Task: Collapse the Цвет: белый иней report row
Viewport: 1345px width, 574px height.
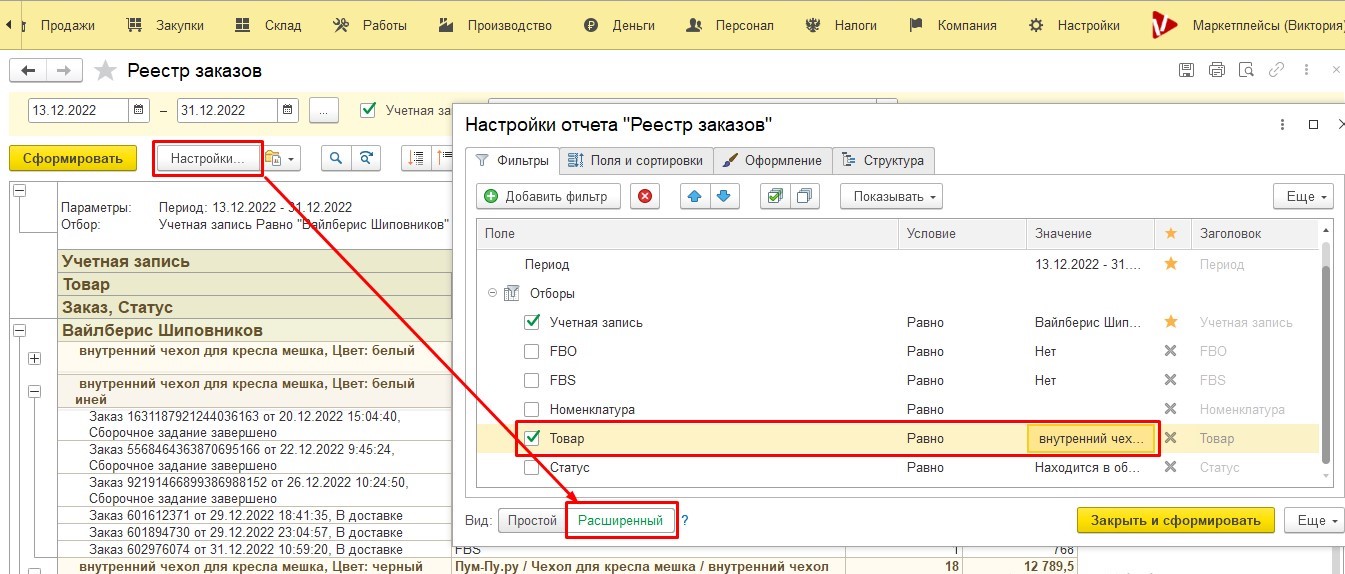Action: (x=35, y=391)
